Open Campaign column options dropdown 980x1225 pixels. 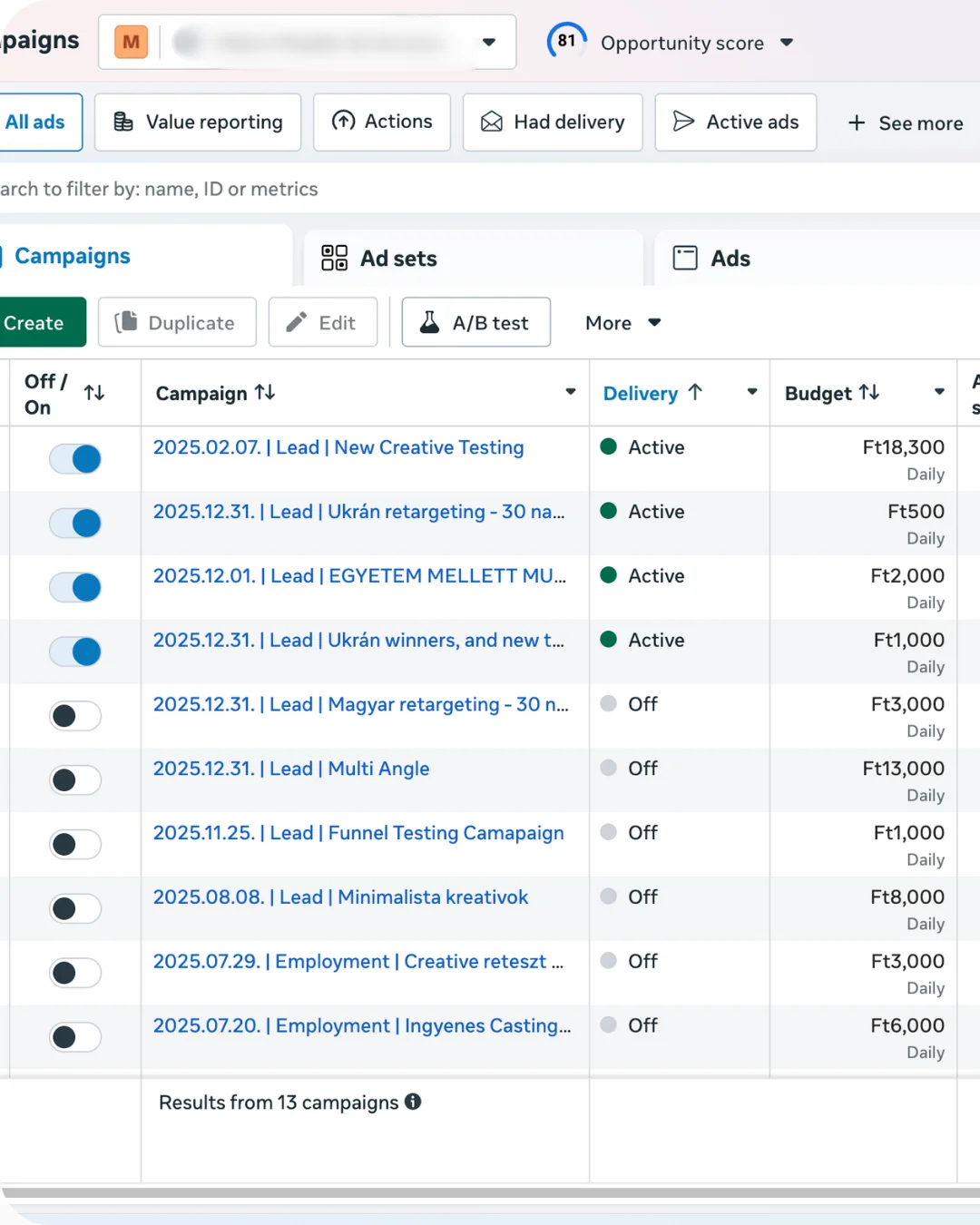(571, 392)
